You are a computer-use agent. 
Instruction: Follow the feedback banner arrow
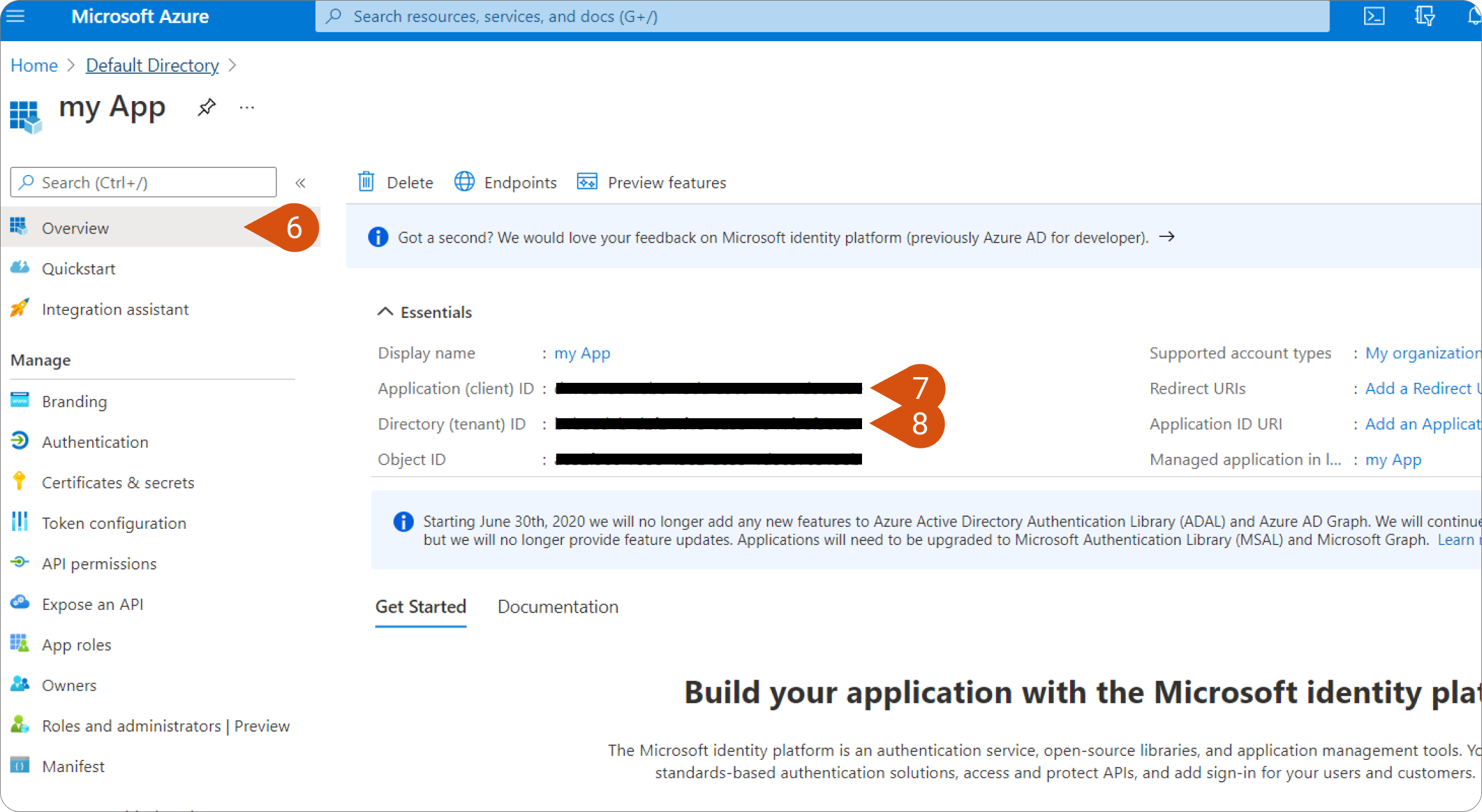[x=1167, y=237]
